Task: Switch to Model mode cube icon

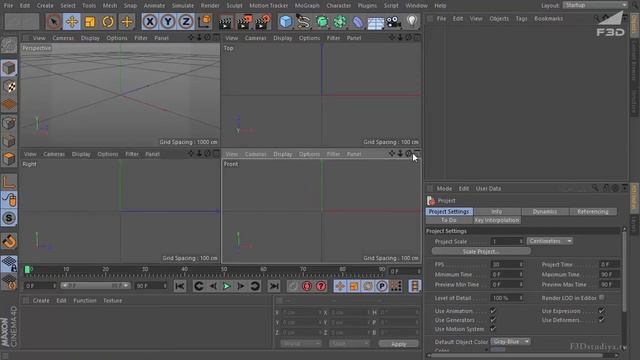Action: [x=9, y=68]
